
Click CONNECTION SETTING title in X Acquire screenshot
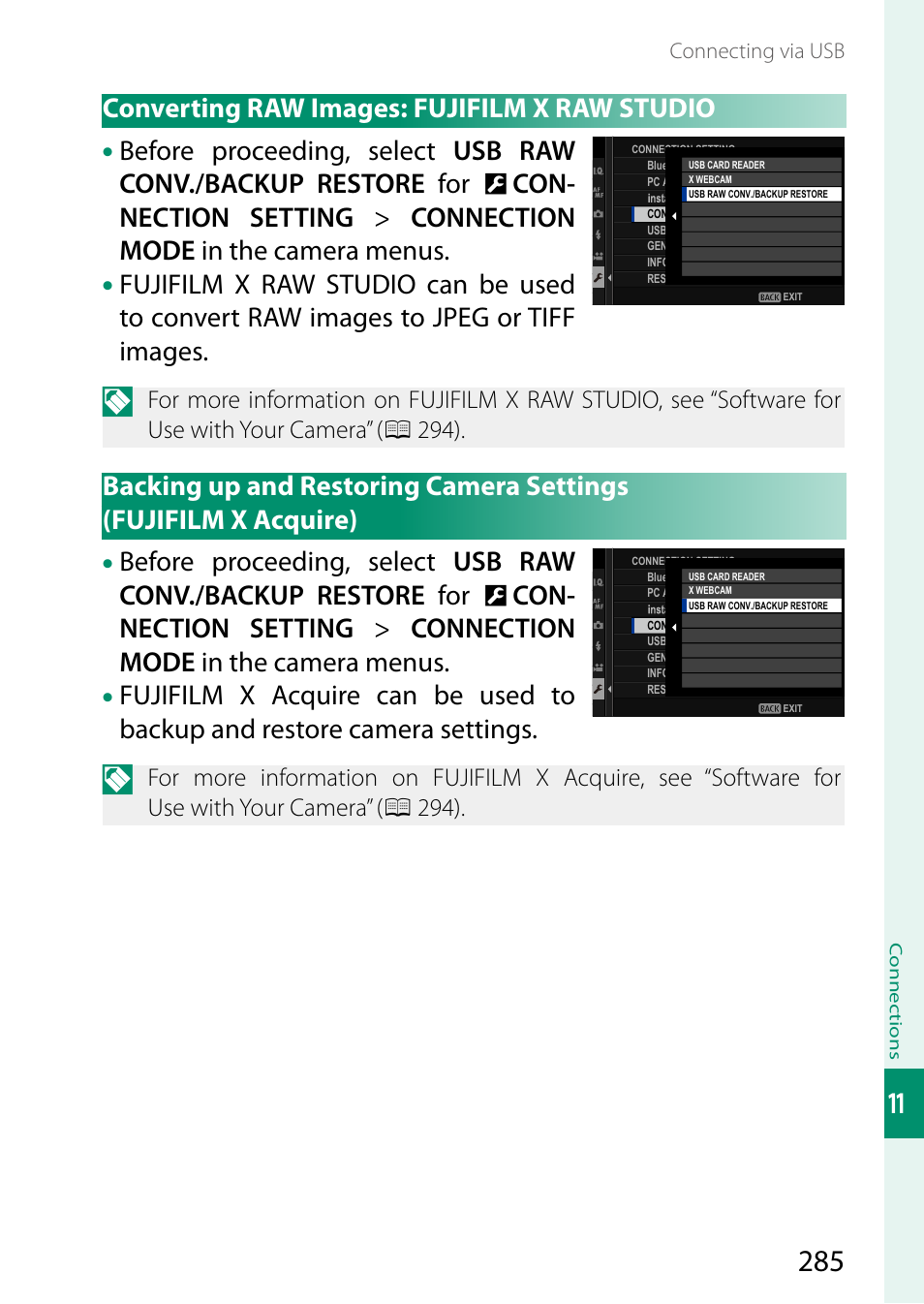coord(683,561)
